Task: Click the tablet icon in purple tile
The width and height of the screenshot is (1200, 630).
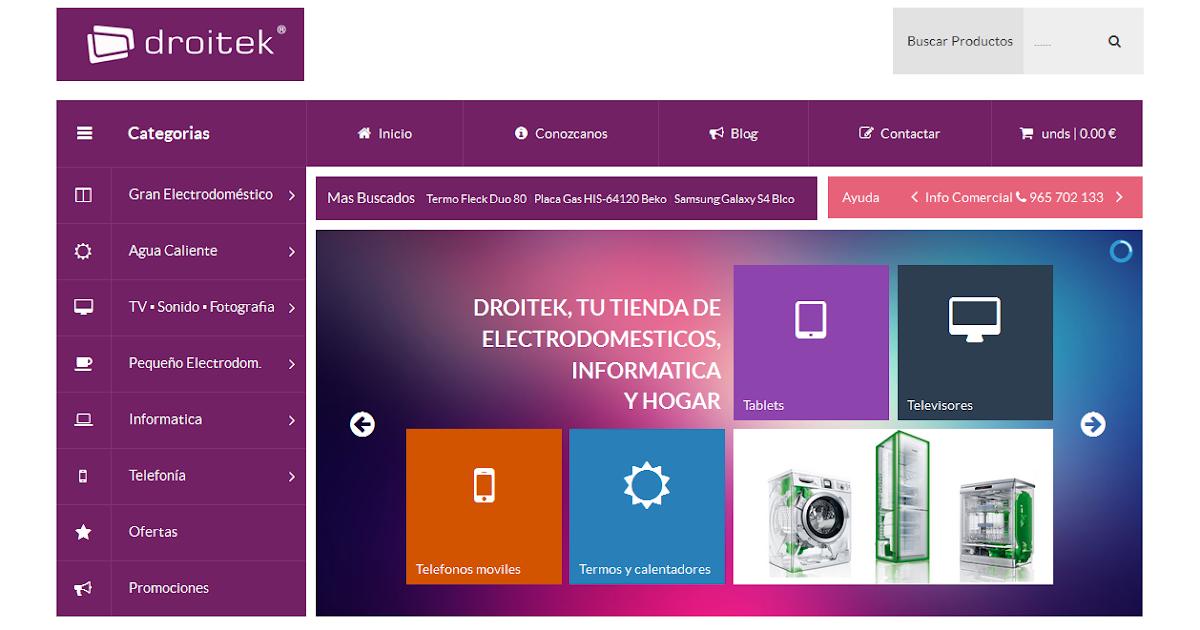Action: (x=811, y=320)
